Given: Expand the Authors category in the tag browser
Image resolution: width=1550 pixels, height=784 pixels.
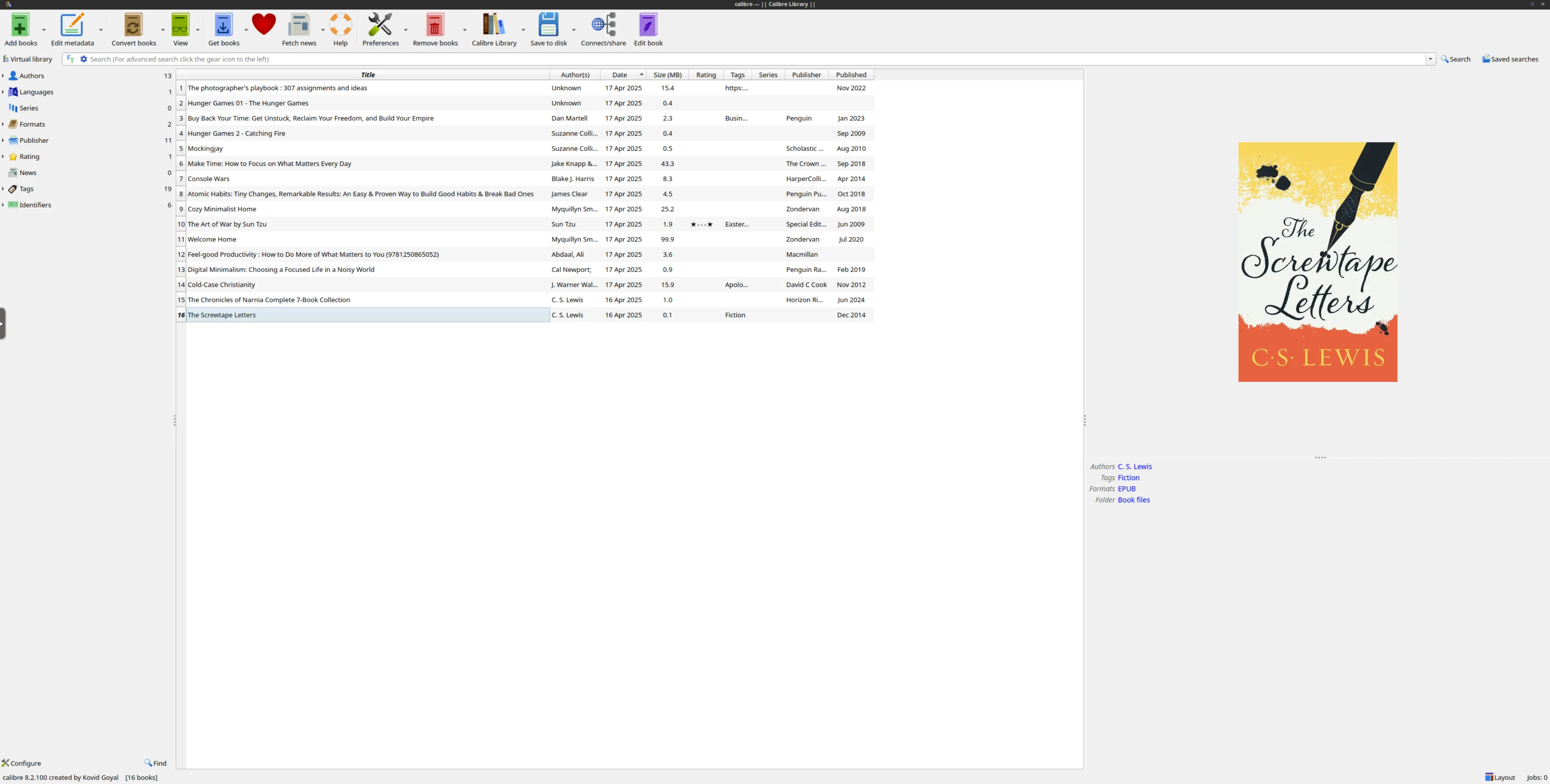Looking at the screenshot, I should click(3, 76).
